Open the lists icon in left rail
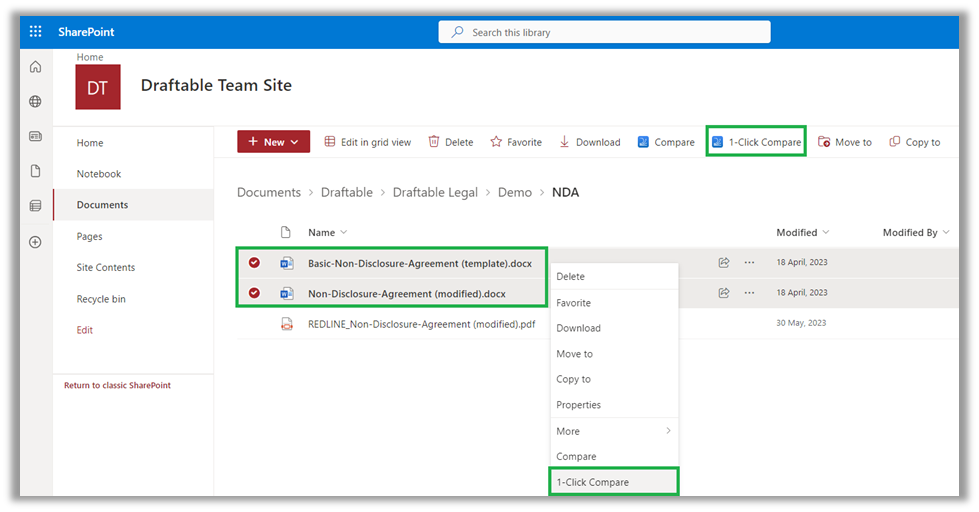The width and height of the screenshot is (979, 512). point(36,205)
